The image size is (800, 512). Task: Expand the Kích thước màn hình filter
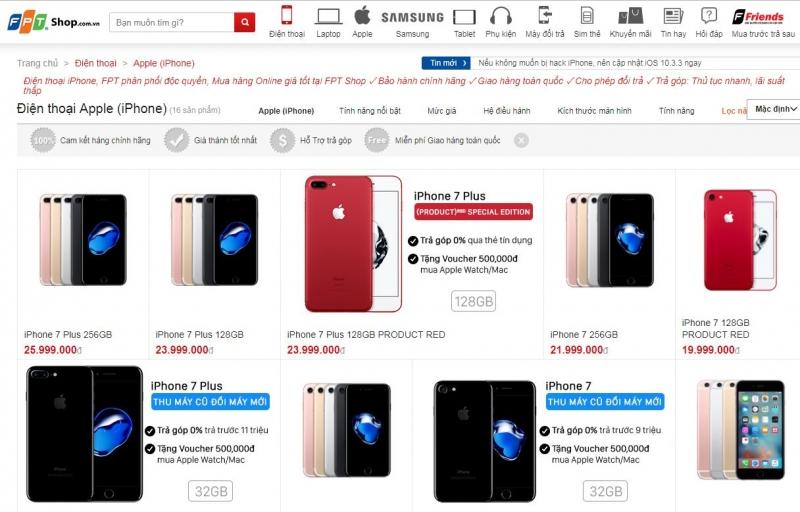pos(594,111)
